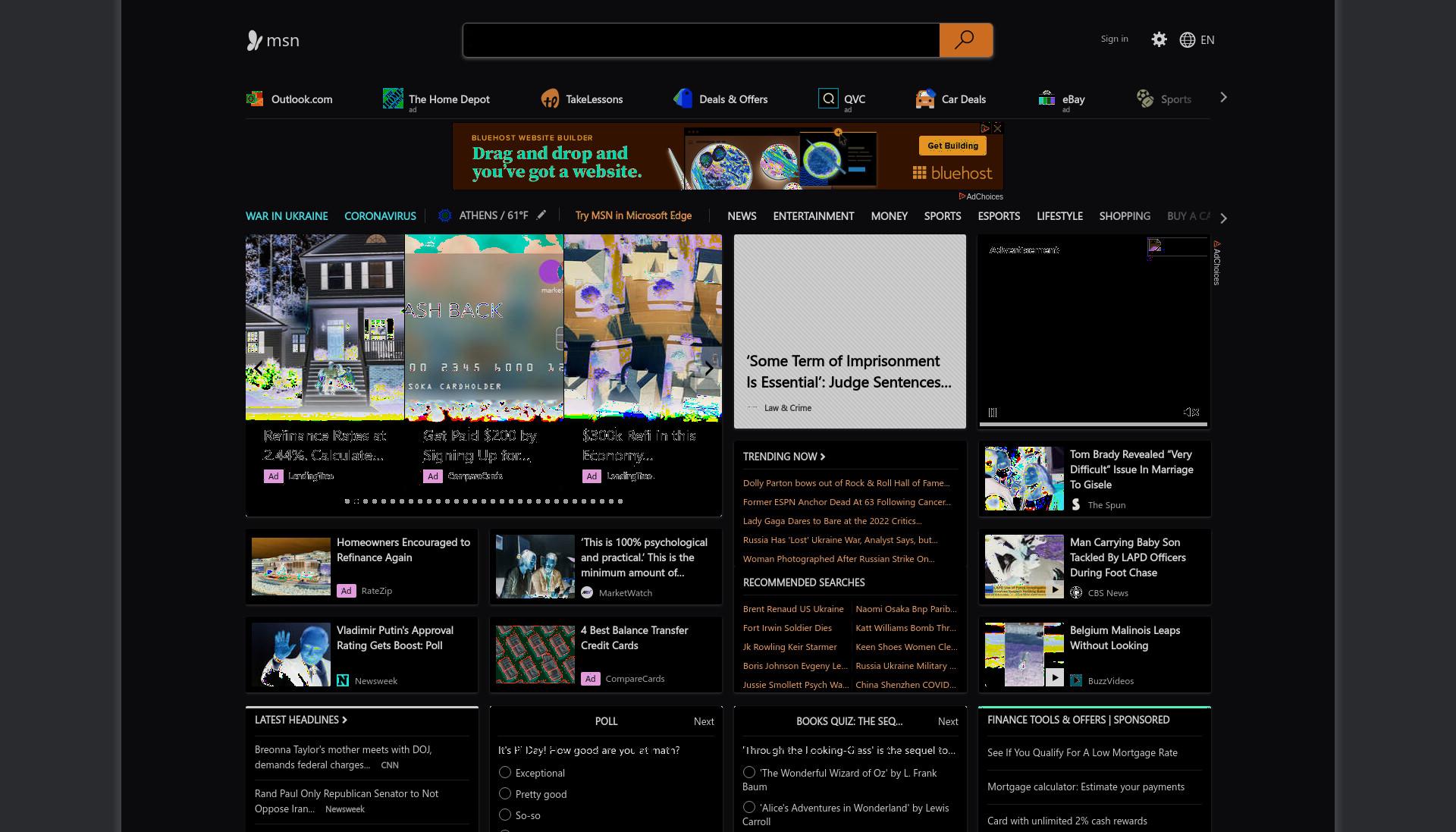Screen dimensions: 1456x832
Task: Click The Home Depot shortcut icon
Action: point(393,99)
